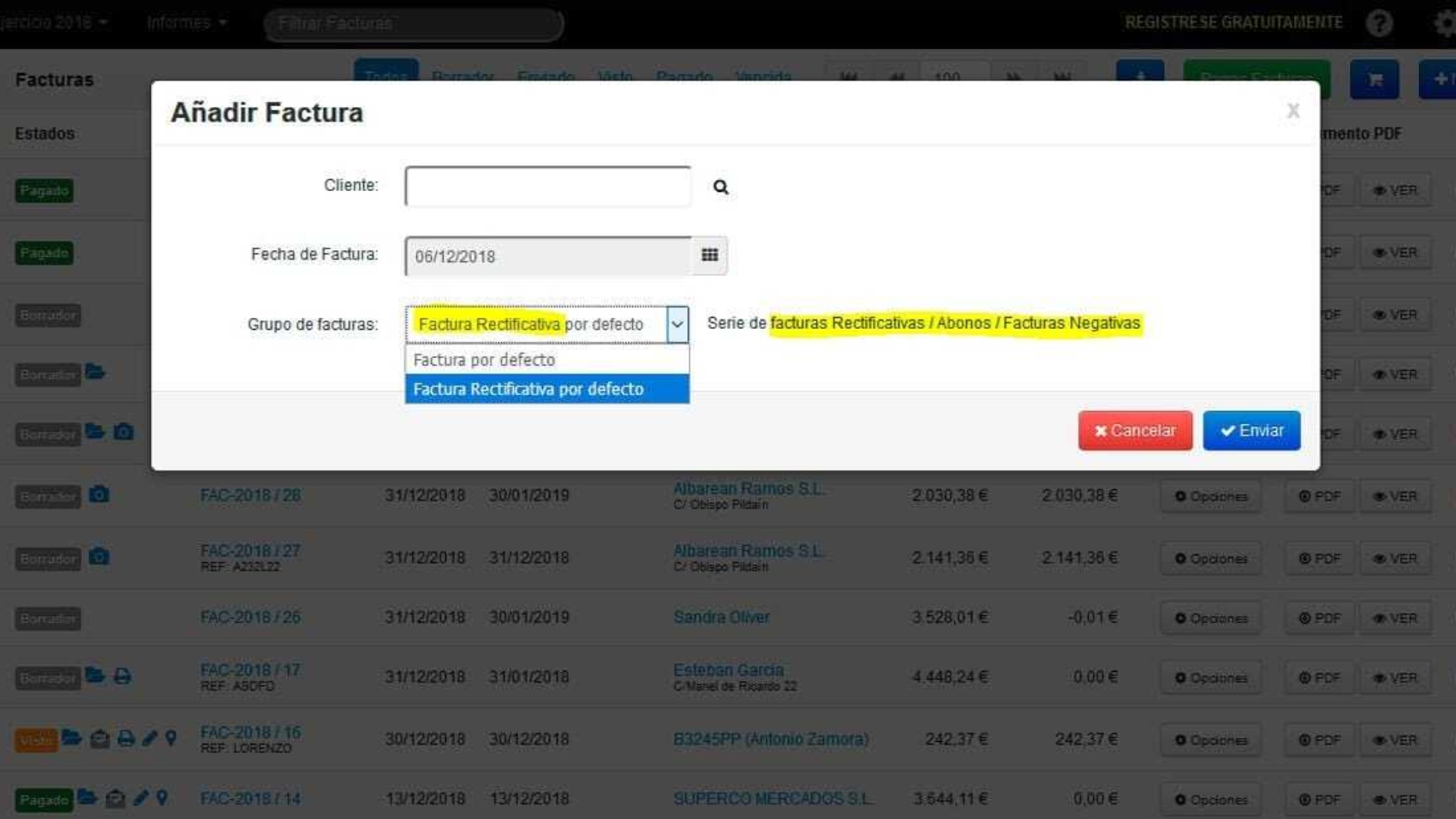Click pencil edit icon on FAC-2018 / 16 row
Image resolution: width=1456 pixels, height=819 pixels.
click(x=150, y=738)
